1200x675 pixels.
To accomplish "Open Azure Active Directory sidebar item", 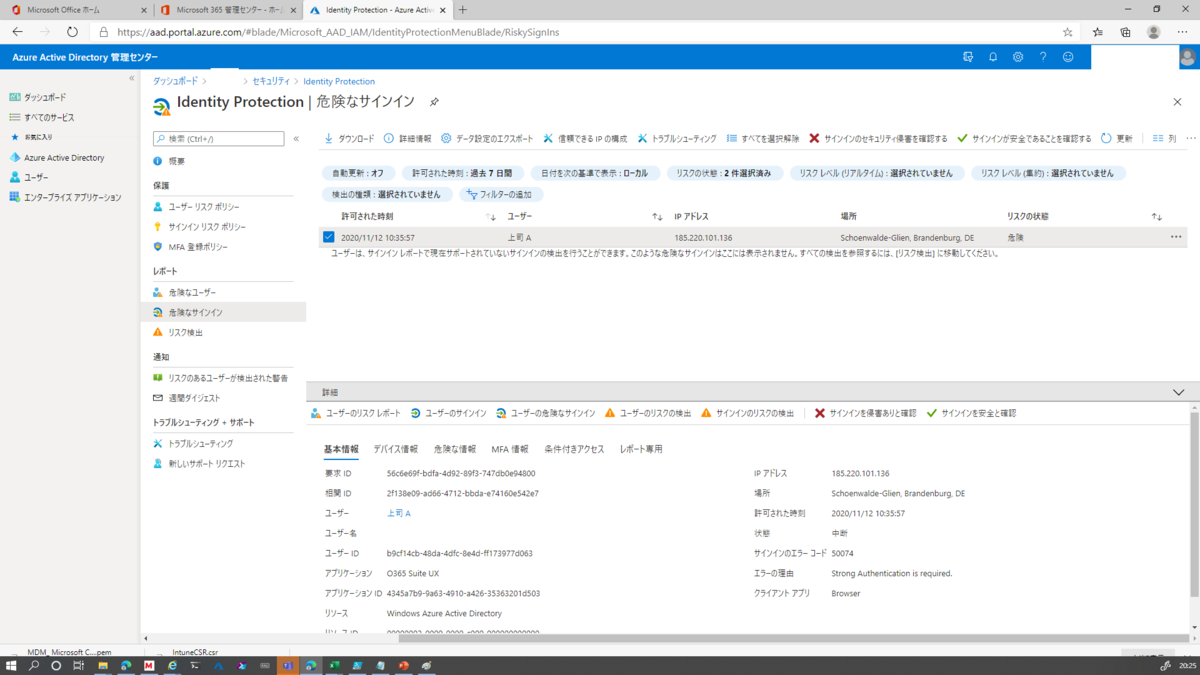I will (x=57, y=157).
